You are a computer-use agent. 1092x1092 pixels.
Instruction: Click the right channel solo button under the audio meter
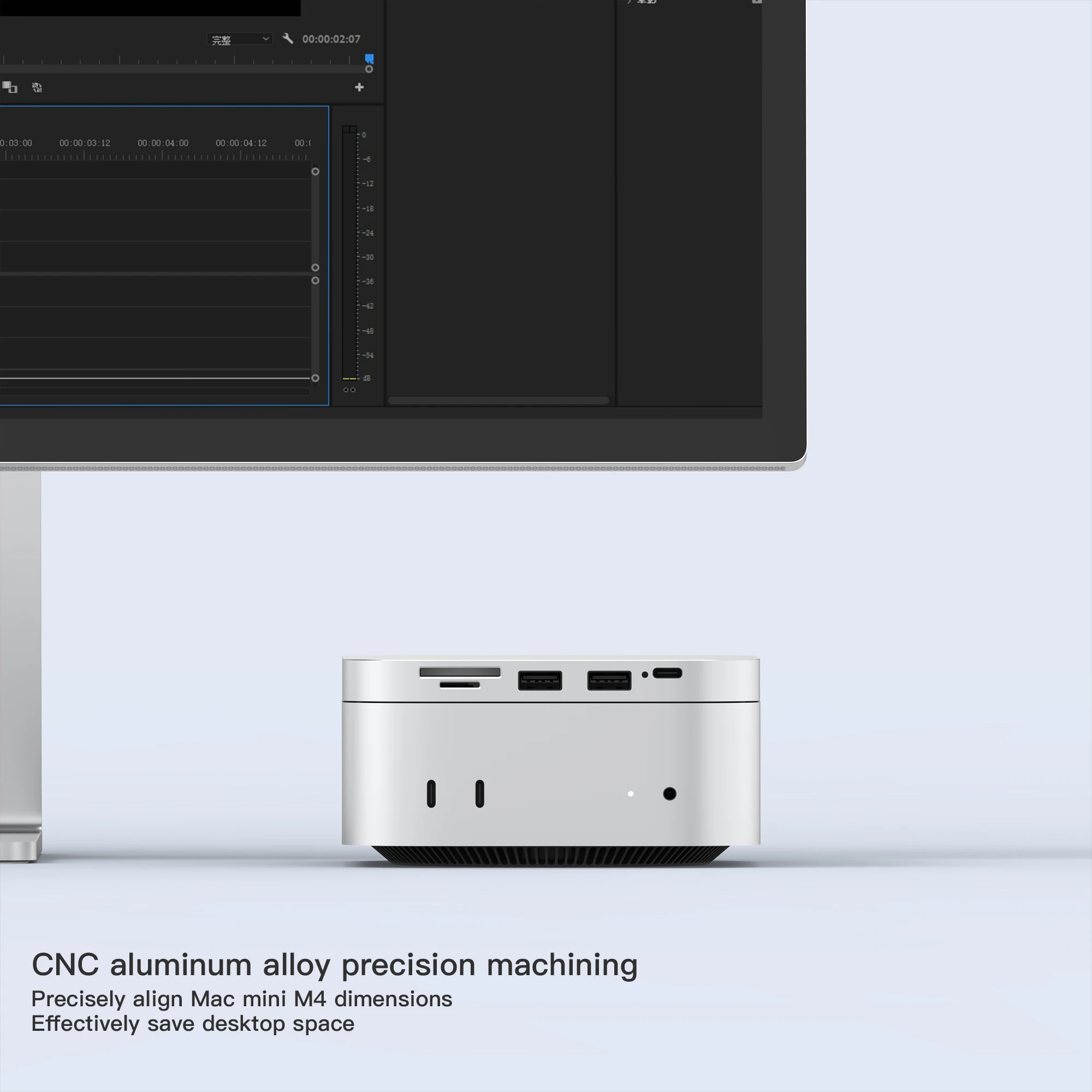pyautogui.click(x=353, y=390)
